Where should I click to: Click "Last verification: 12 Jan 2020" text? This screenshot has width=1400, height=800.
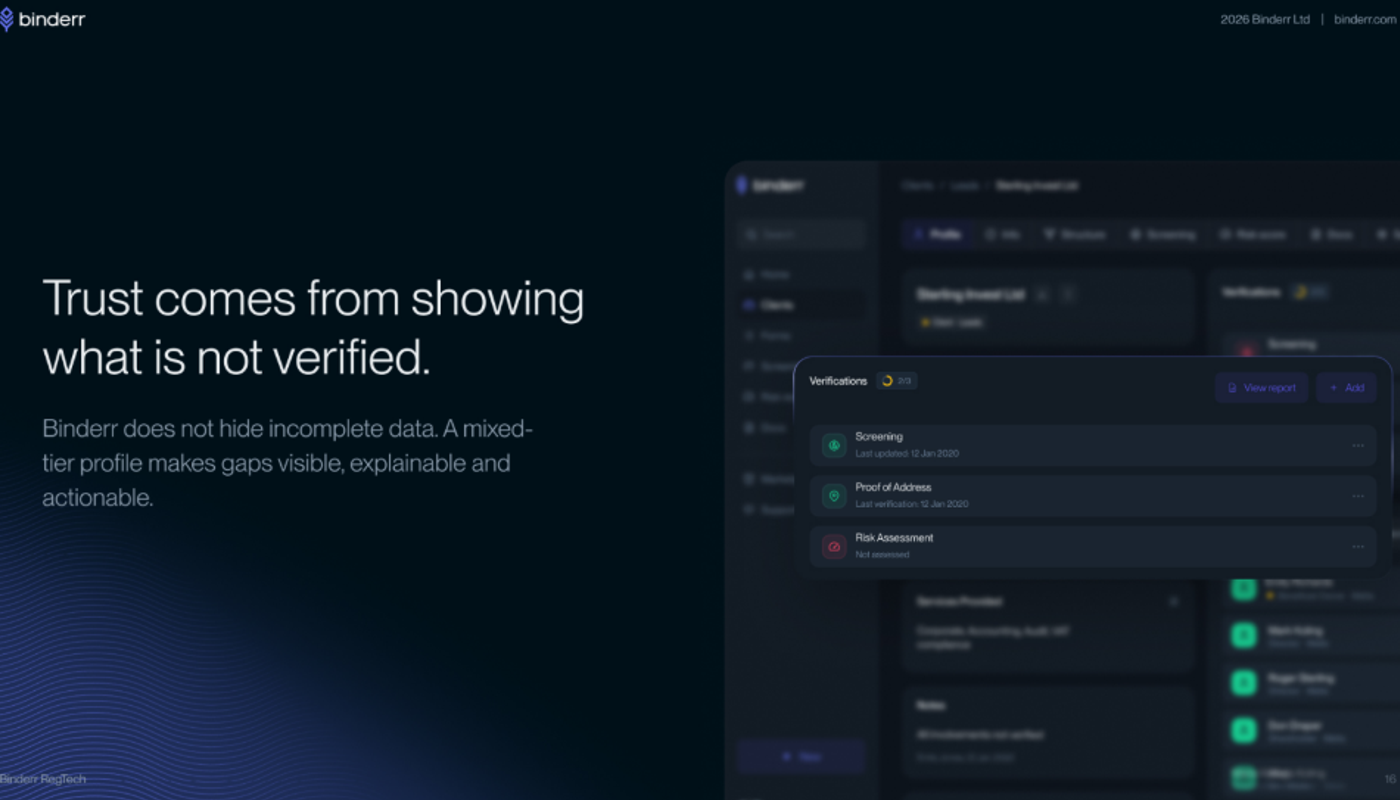(912, 504)
